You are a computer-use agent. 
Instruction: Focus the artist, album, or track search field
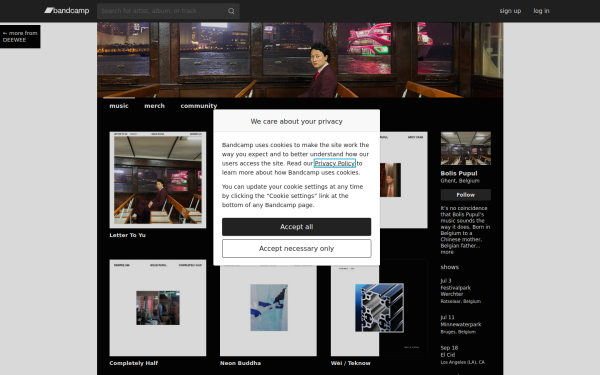pos(168,11)
